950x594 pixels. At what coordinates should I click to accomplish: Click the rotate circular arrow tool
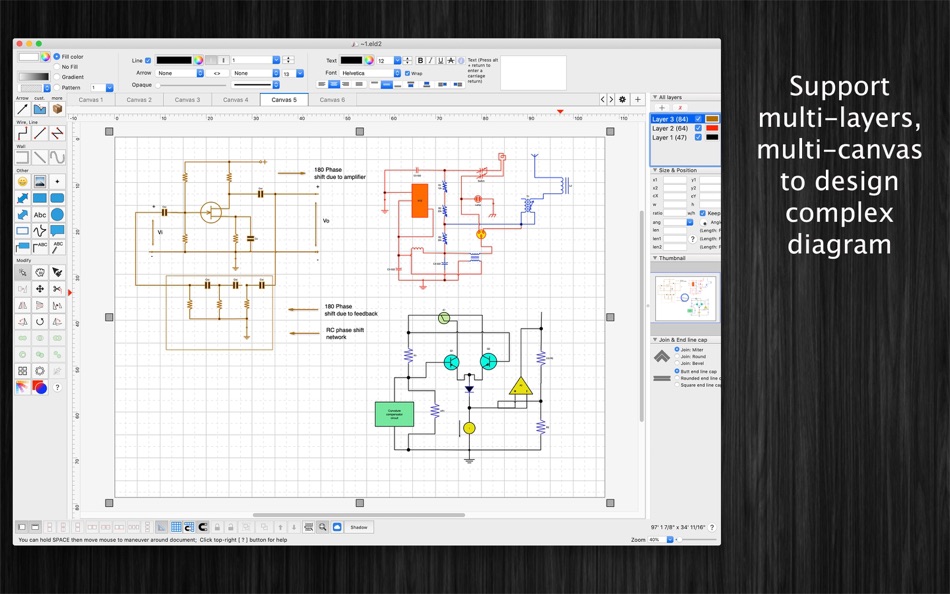click(40, 322)
